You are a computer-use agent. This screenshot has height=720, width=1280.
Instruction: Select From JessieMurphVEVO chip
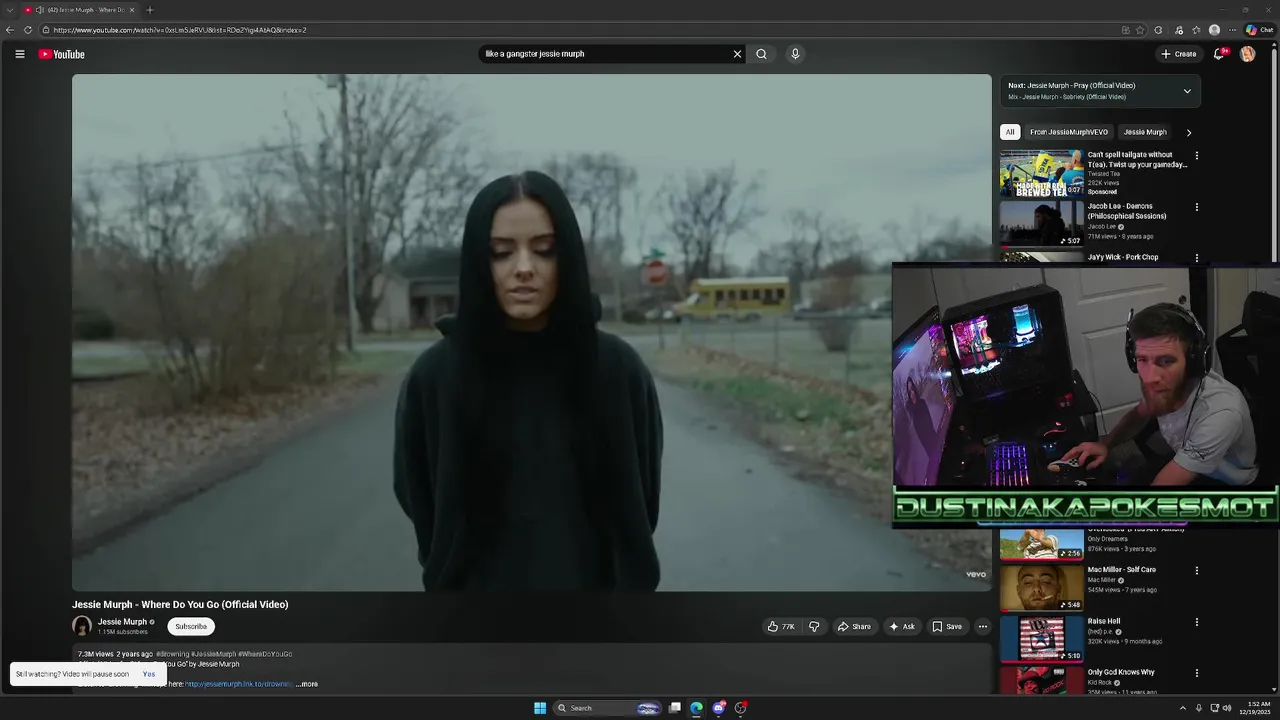coord(1069,132)
